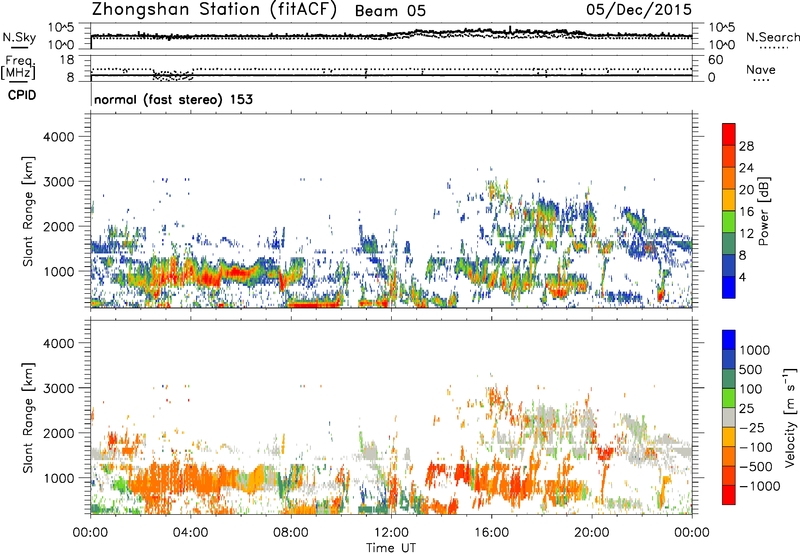This screenshot has height=554, width=800.
Task: Select the blue top segment of Velocity colorbar
Action: click(x=729, y=340)
